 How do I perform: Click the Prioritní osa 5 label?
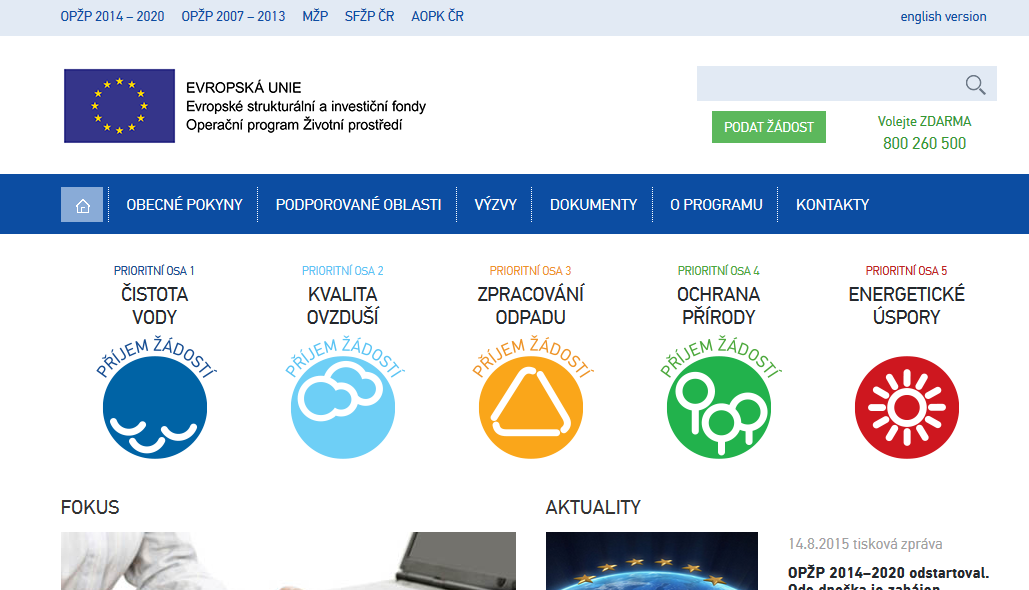click(x=906, y=270)
